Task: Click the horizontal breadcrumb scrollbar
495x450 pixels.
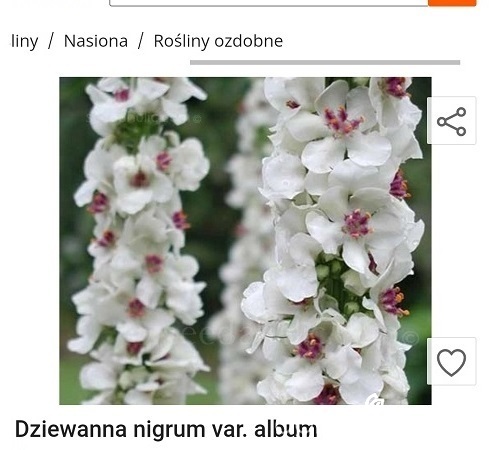Action: pos(325,62)
